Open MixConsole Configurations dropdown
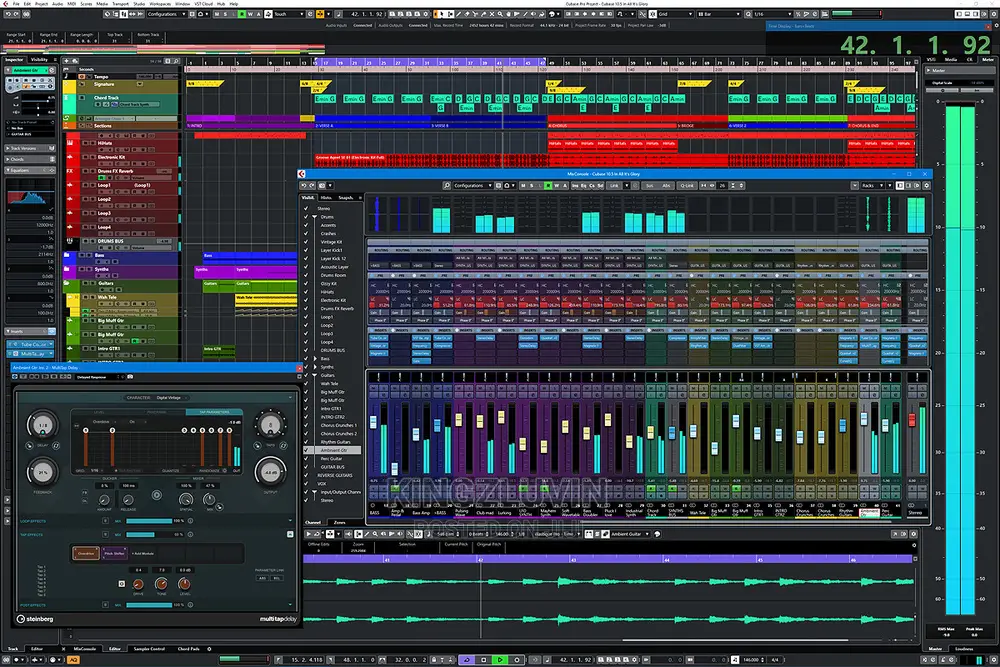 [473, 186]
